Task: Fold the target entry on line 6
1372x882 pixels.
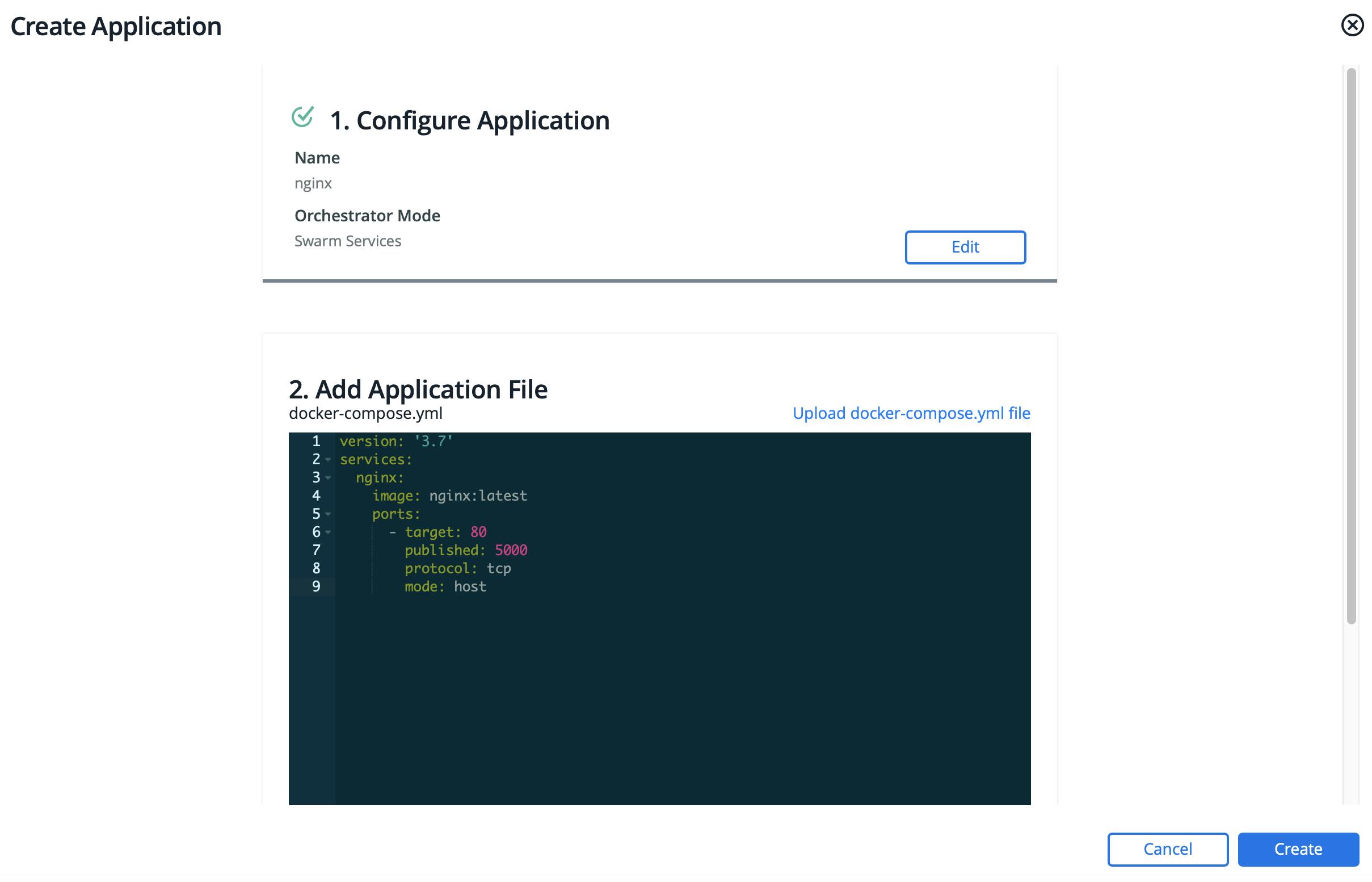Action: pos(328,532)
